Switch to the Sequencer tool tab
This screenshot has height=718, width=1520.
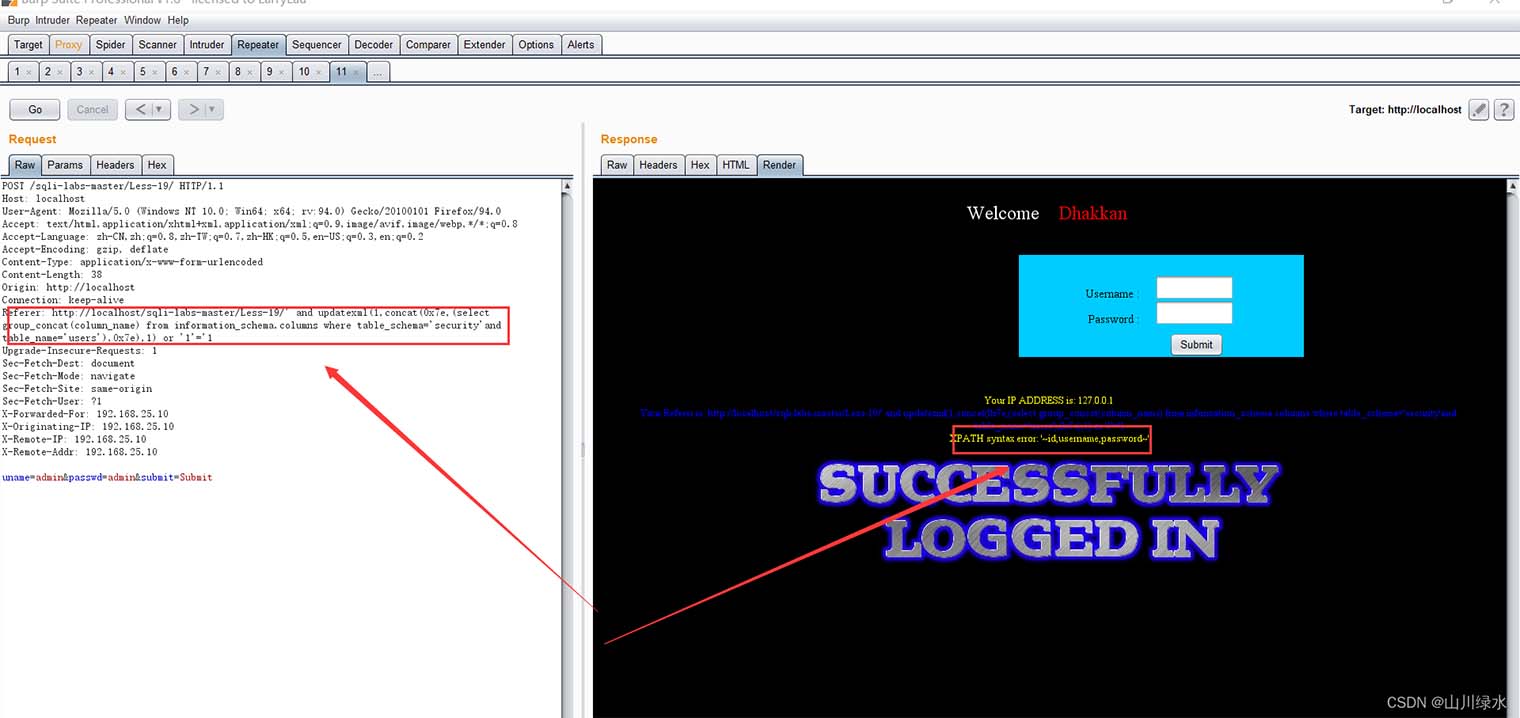317,44
